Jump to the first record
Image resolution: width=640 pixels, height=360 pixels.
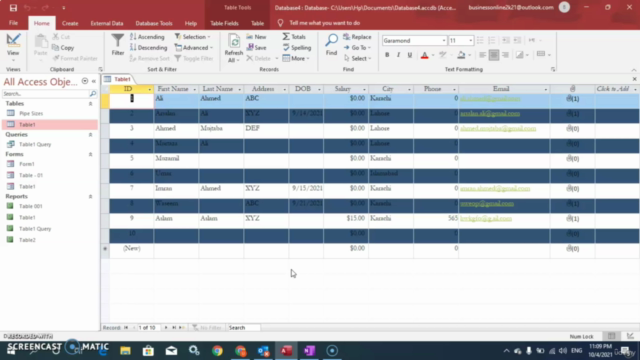[x=126, y=328]
